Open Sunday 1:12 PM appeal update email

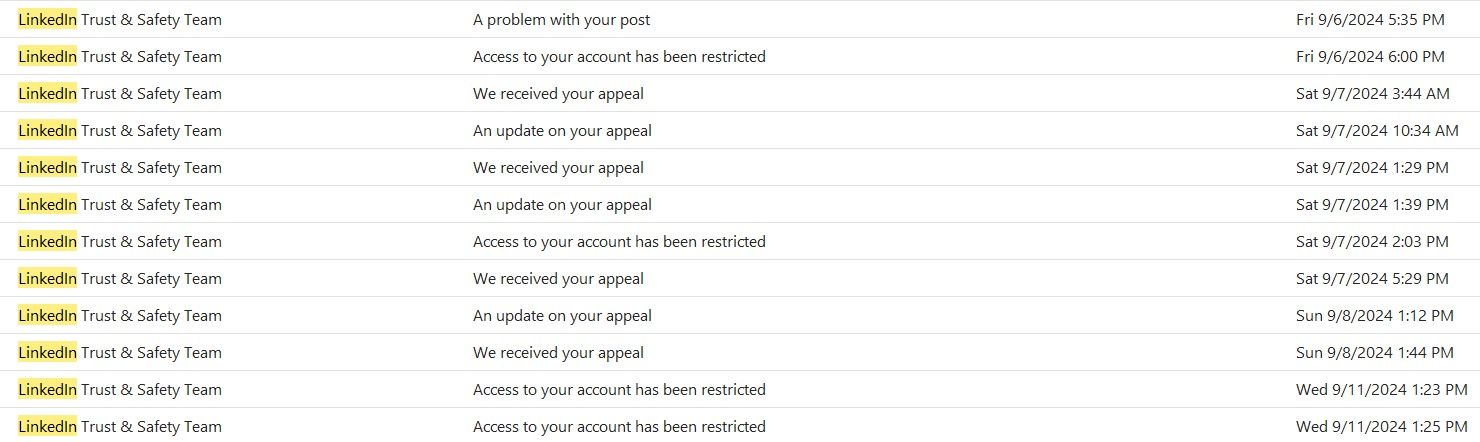[562, 316]
